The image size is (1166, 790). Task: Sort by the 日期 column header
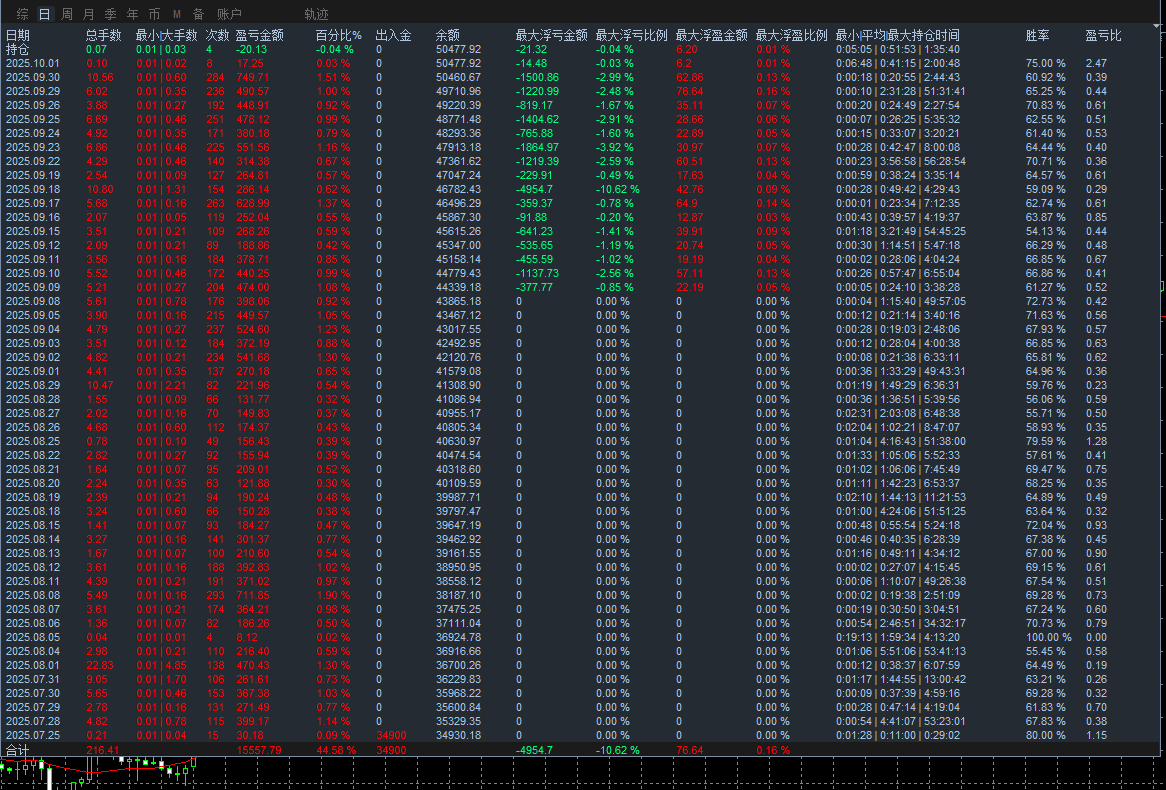click(x=18, y=35)
